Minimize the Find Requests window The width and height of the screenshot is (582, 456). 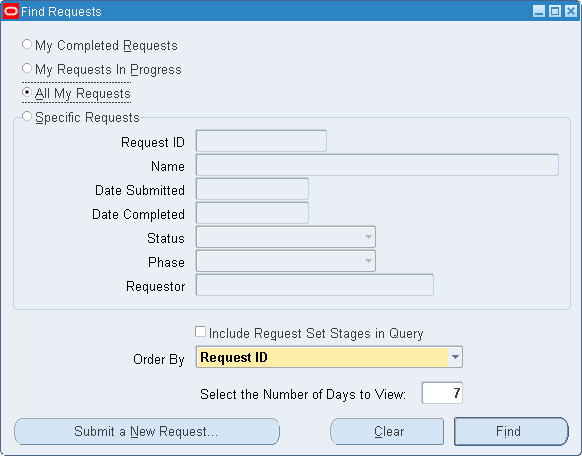point(539,11)
